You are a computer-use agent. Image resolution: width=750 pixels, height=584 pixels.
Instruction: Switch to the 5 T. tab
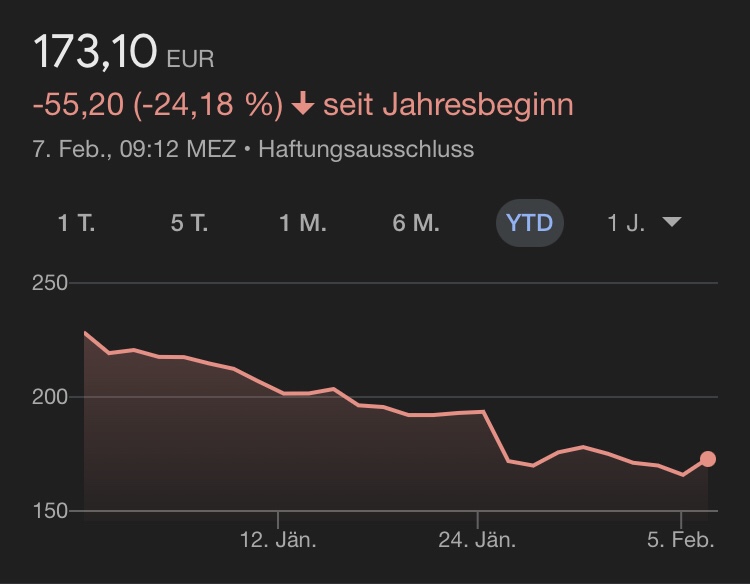(189, 223)
